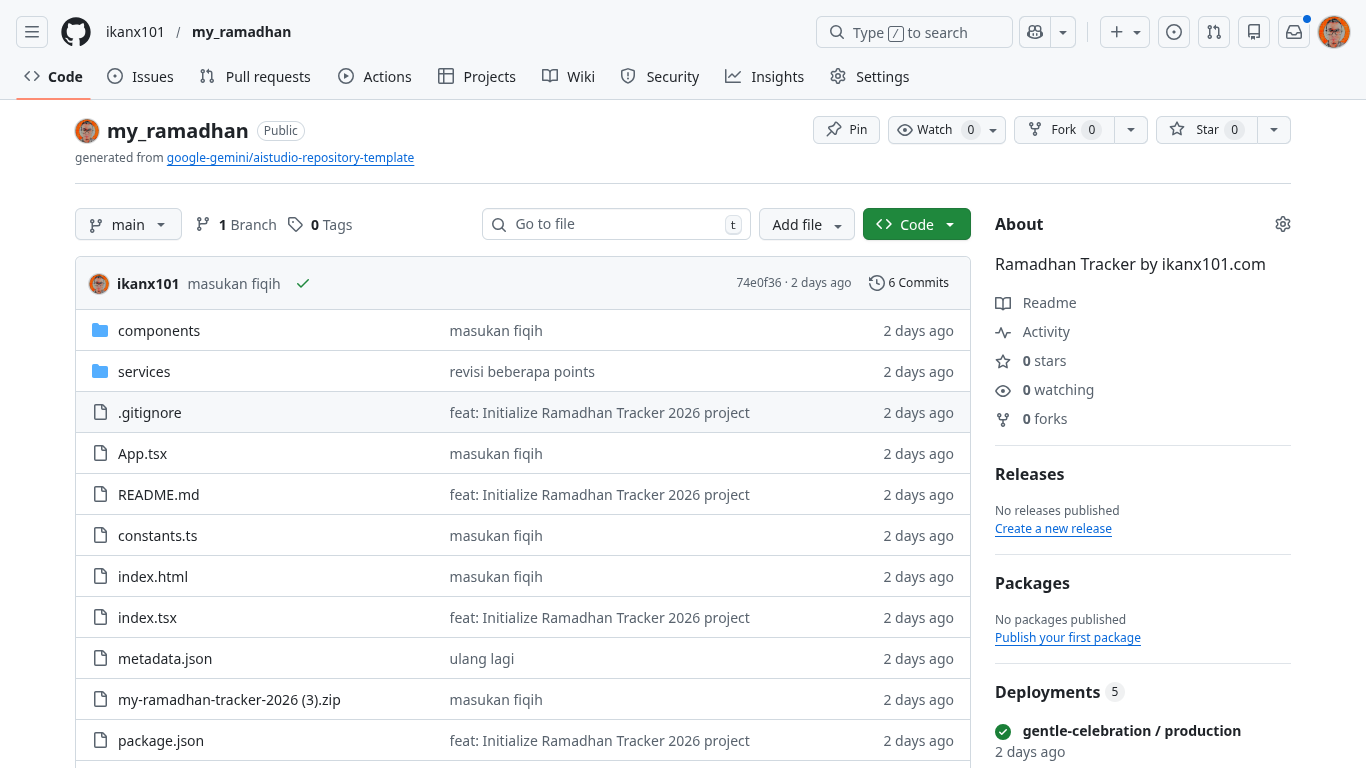1366x768 pixels.
Task: Open the index.html file
Action: 153,577
